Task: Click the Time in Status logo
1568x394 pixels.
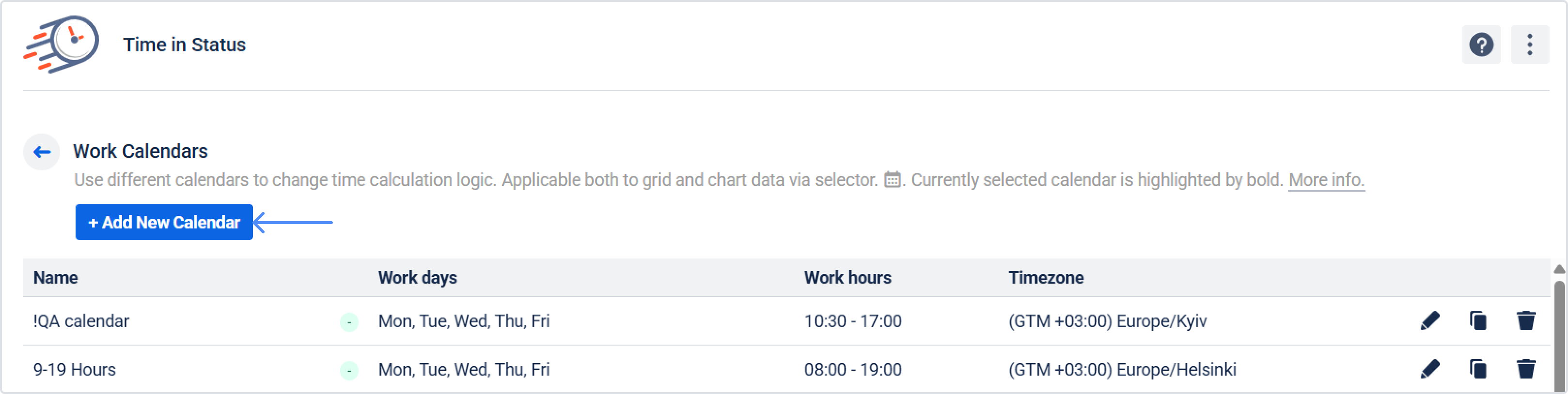Action: click(62, 44)
